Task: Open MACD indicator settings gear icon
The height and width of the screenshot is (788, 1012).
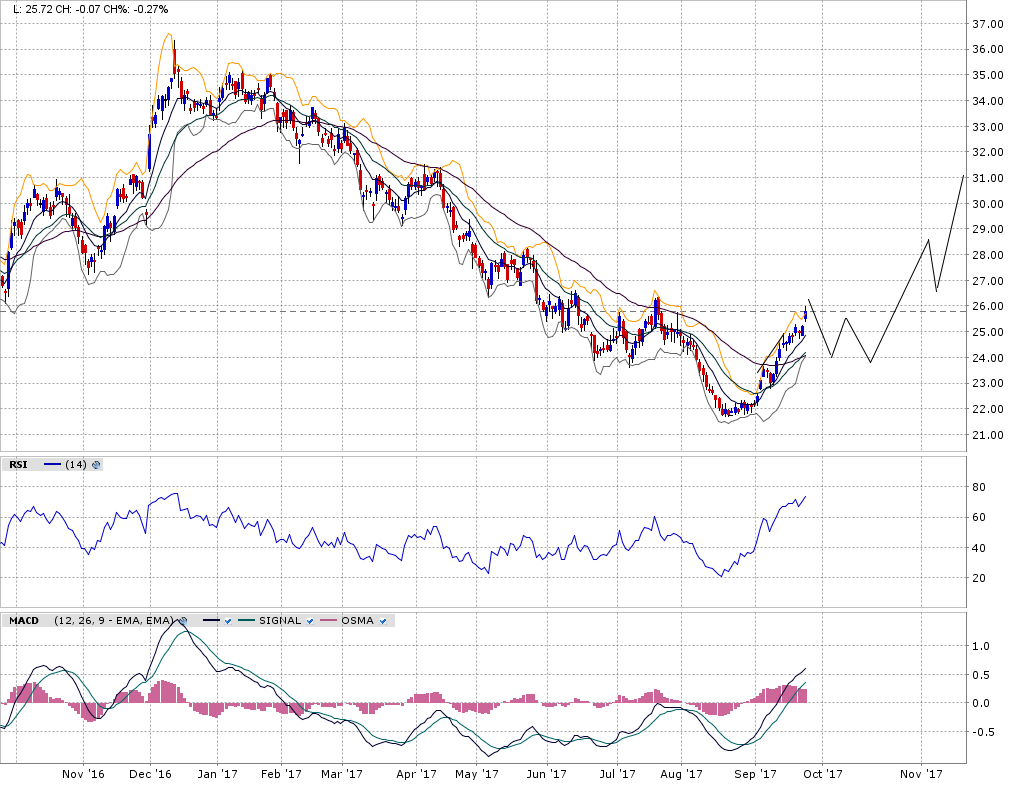Action: (x=181, y=621)
